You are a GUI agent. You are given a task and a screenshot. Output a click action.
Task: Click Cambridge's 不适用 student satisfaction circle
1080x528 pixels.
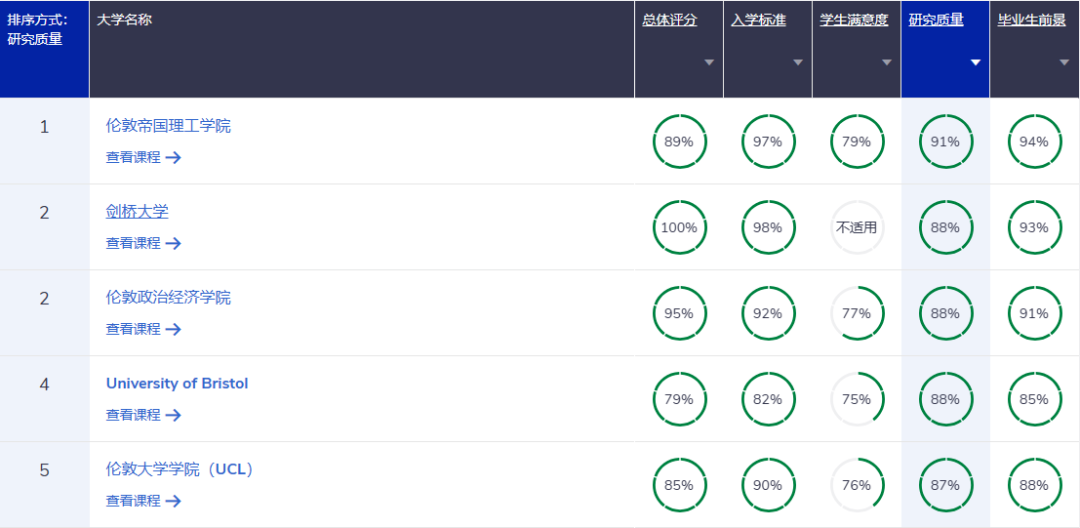(x=857, y=228)
